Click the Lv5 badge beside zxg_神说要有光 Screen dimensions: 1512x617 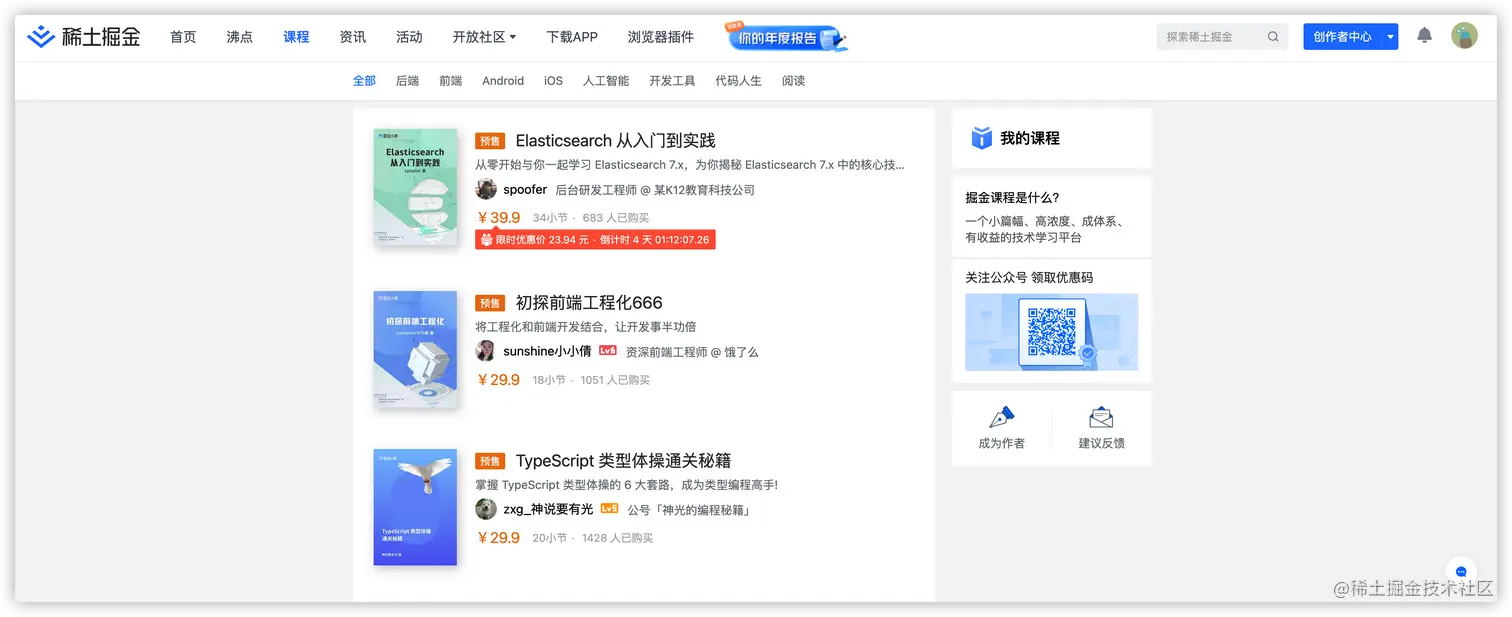point(609,509)
